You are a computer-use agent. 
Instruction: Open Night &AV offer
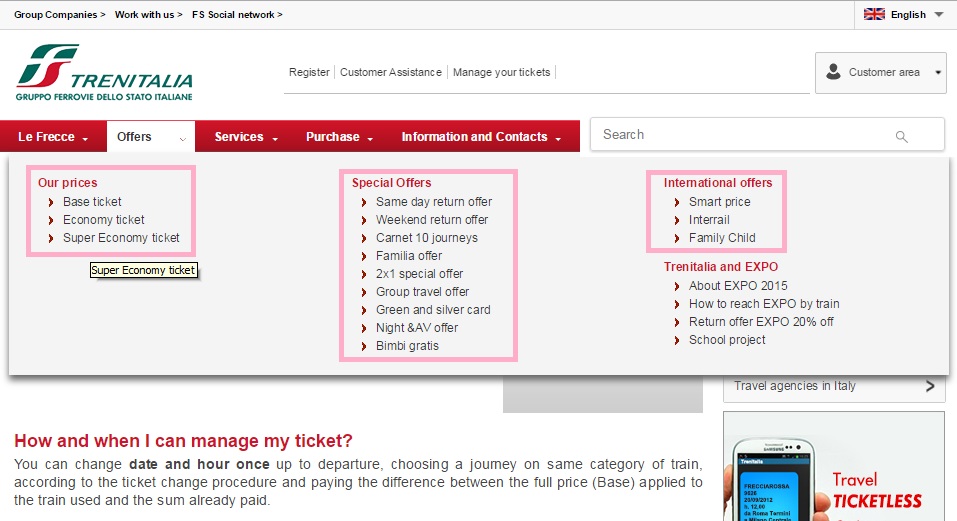[x=417, y=328]
